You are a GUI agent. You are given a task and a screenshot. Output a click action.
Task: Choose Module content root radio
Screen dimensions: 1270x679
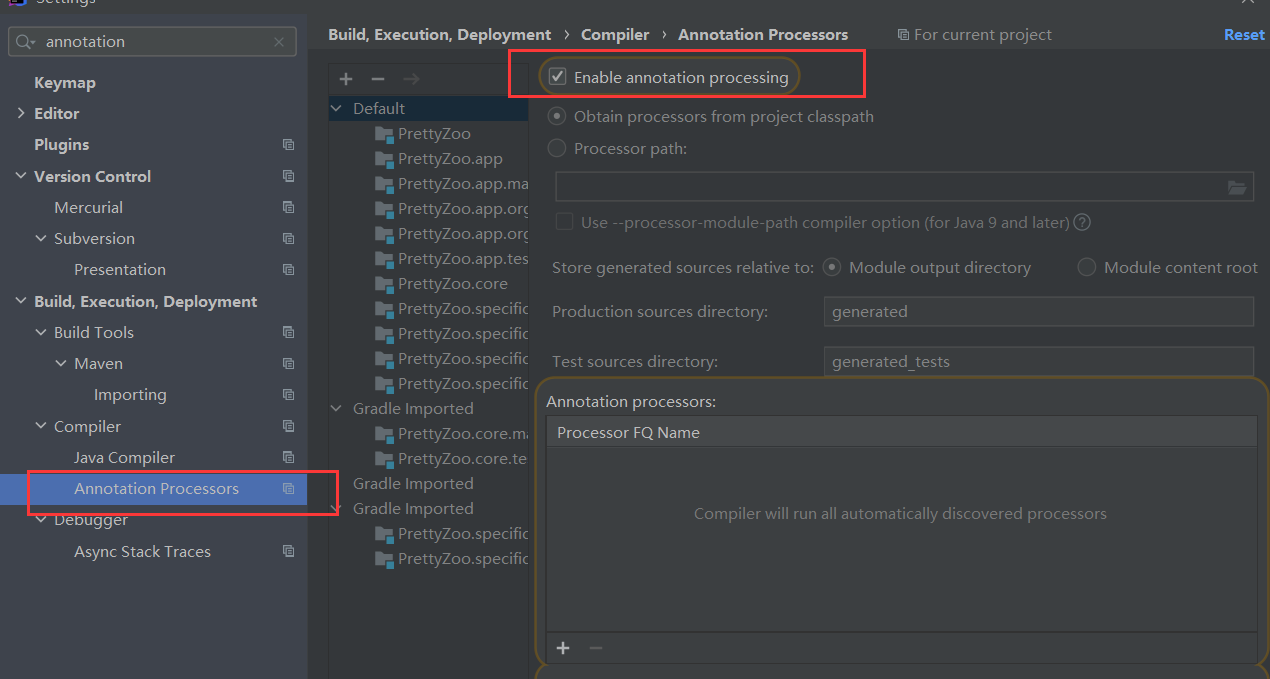coord(1087,268)
